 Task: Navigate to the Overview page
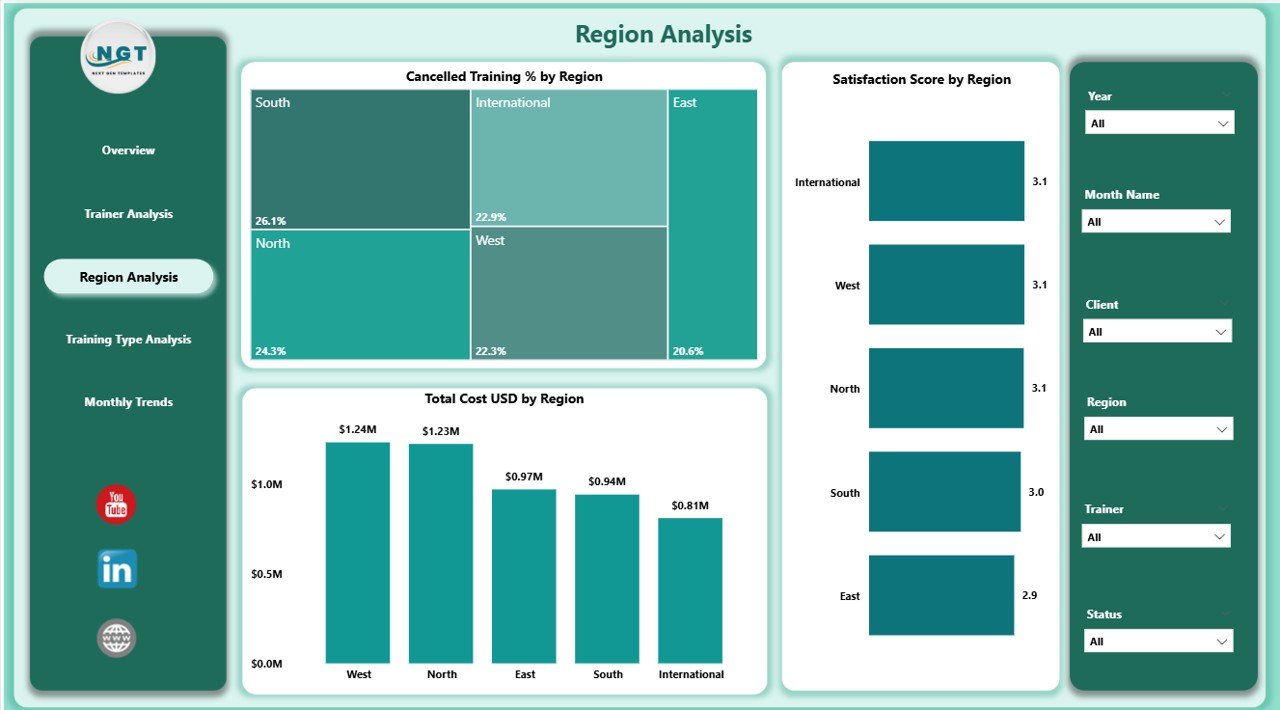click(x=128, y=150)
